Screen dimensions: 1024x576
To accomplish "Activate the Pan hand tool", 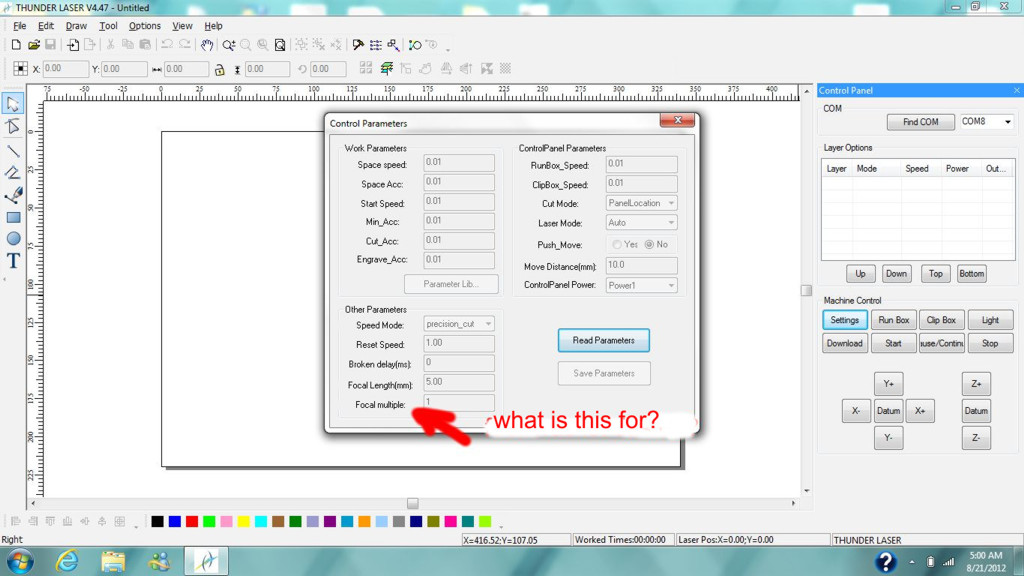I will pyautogui.click(x=207, y=45).
